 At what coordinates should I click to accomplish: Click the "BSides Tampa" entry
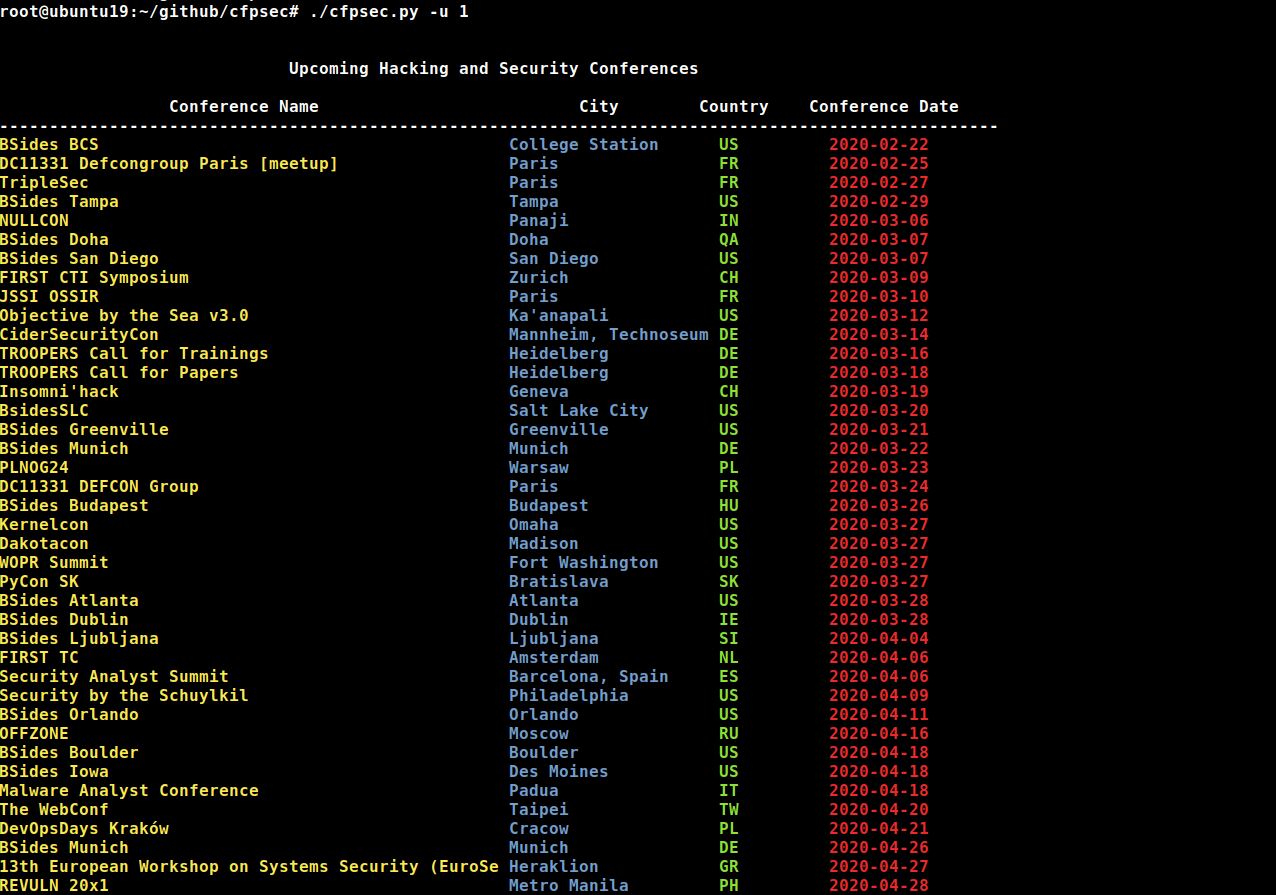point(59,201)
